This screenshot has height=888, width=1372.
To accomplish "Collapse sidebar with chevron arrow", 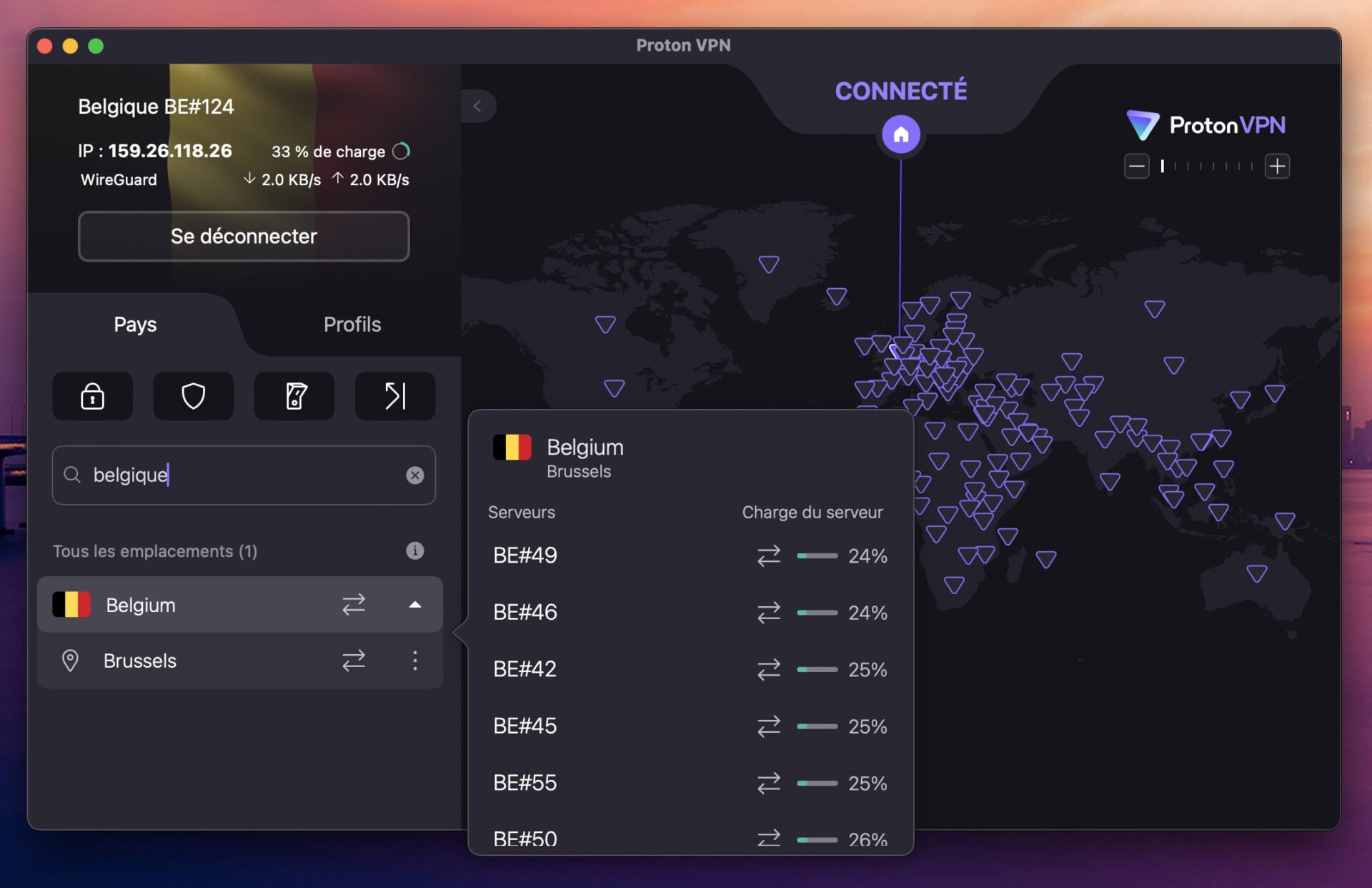I will point(477,107).
